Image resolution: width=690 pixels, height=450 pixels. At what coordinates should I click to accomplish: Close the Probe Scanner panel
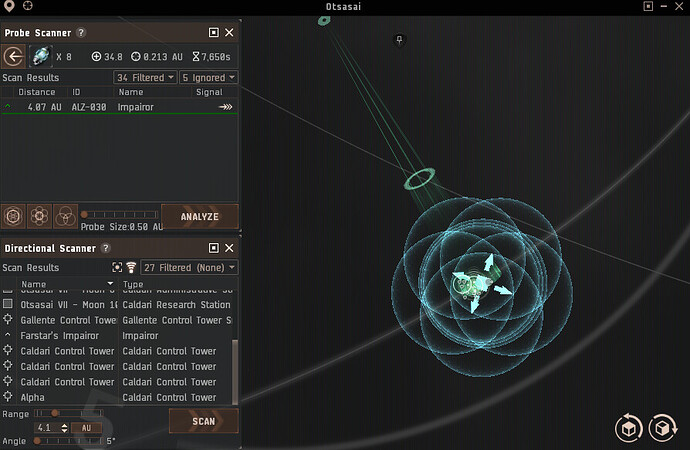coord(229,32)
